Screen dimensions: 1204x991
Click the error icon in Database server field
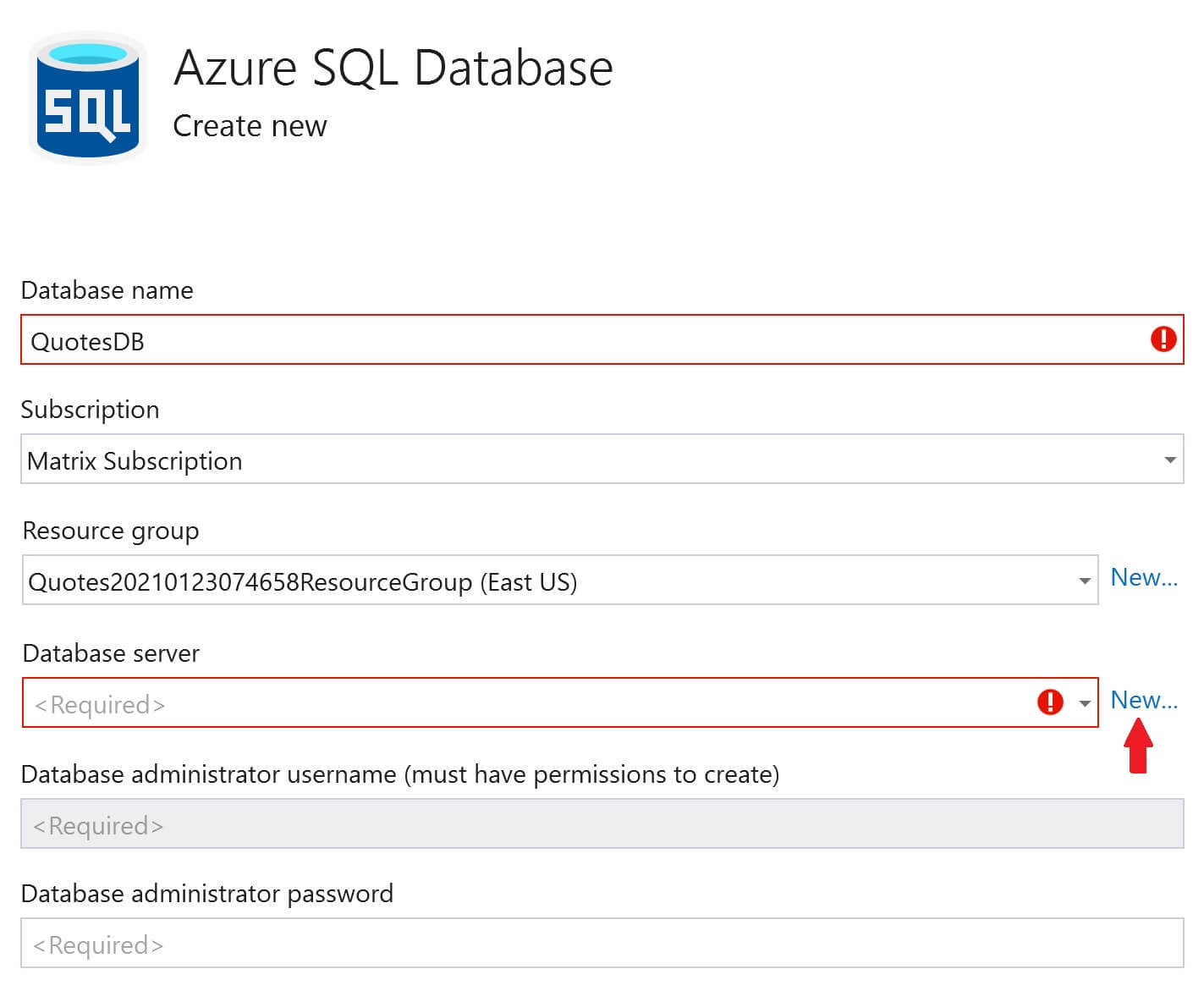coord(1050,702)
